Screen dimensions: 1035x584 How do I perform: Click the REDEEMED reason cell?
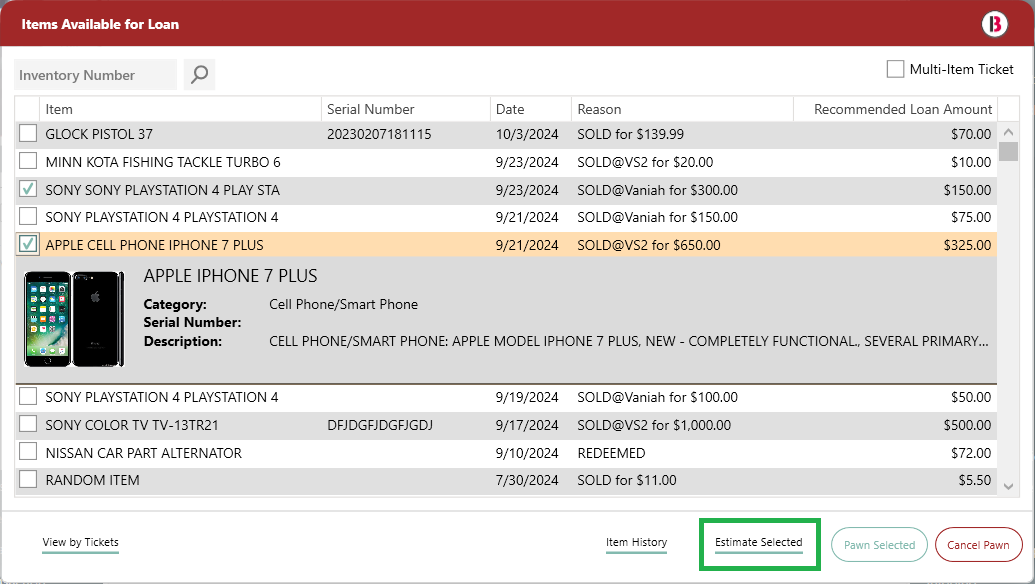pos(611,453)
